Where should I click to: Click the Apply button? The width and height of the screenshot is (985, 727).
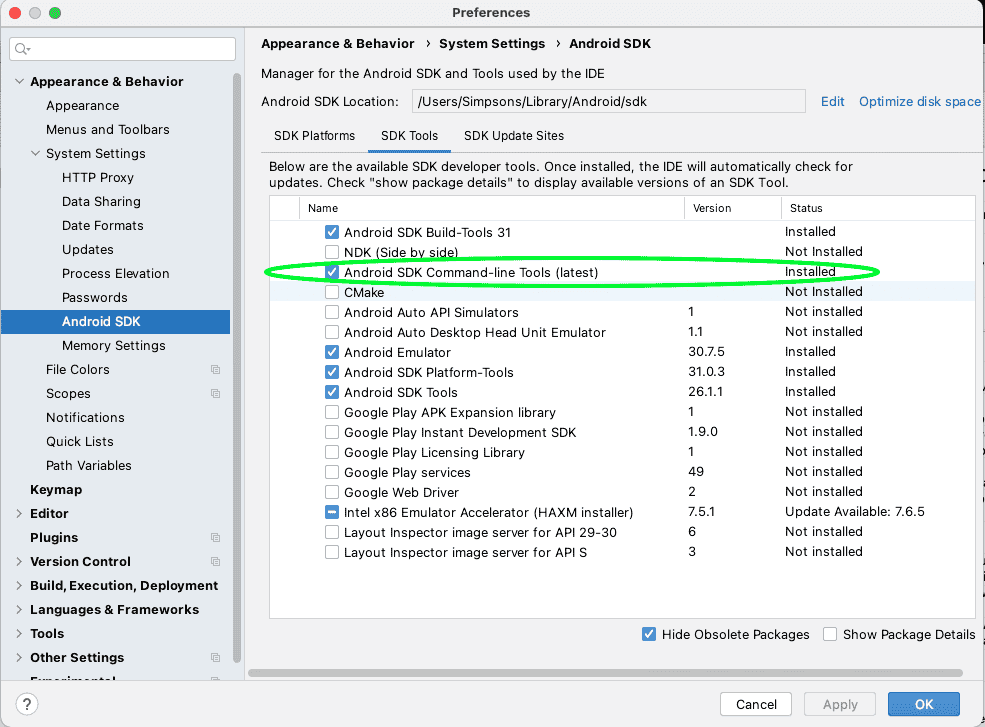[x=840, y=704]
